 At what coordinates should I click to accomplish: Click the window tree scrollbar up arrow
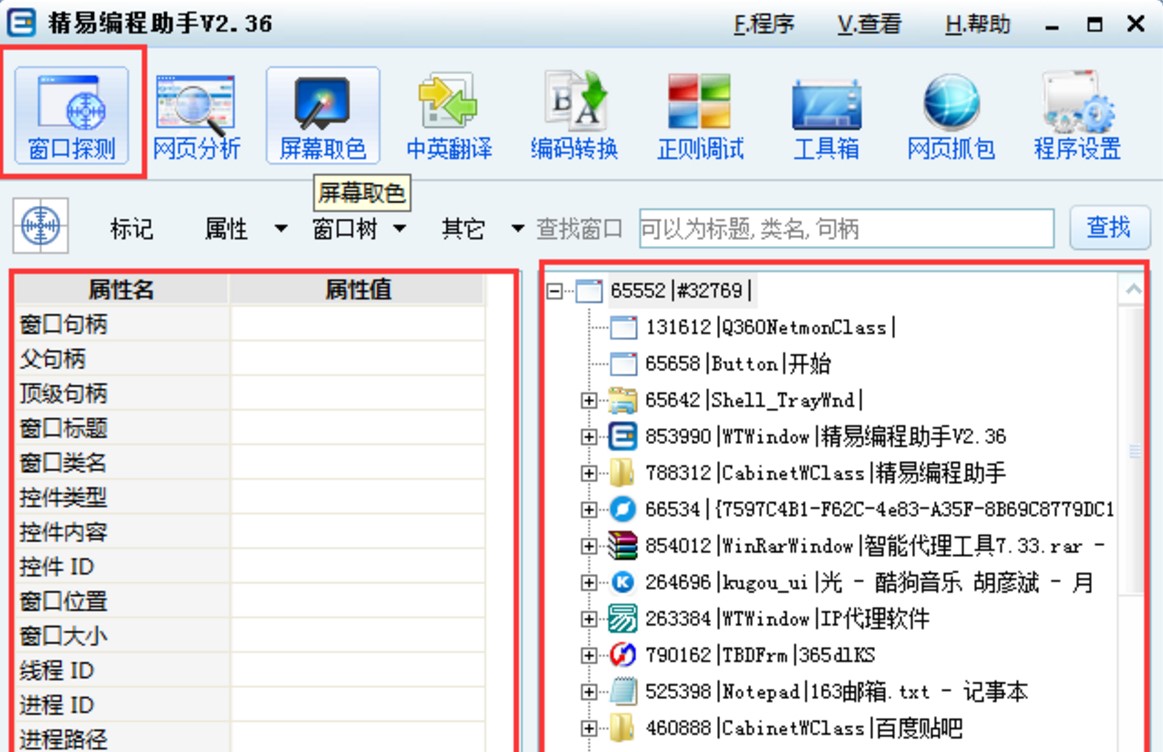(x=1133, y=289)
